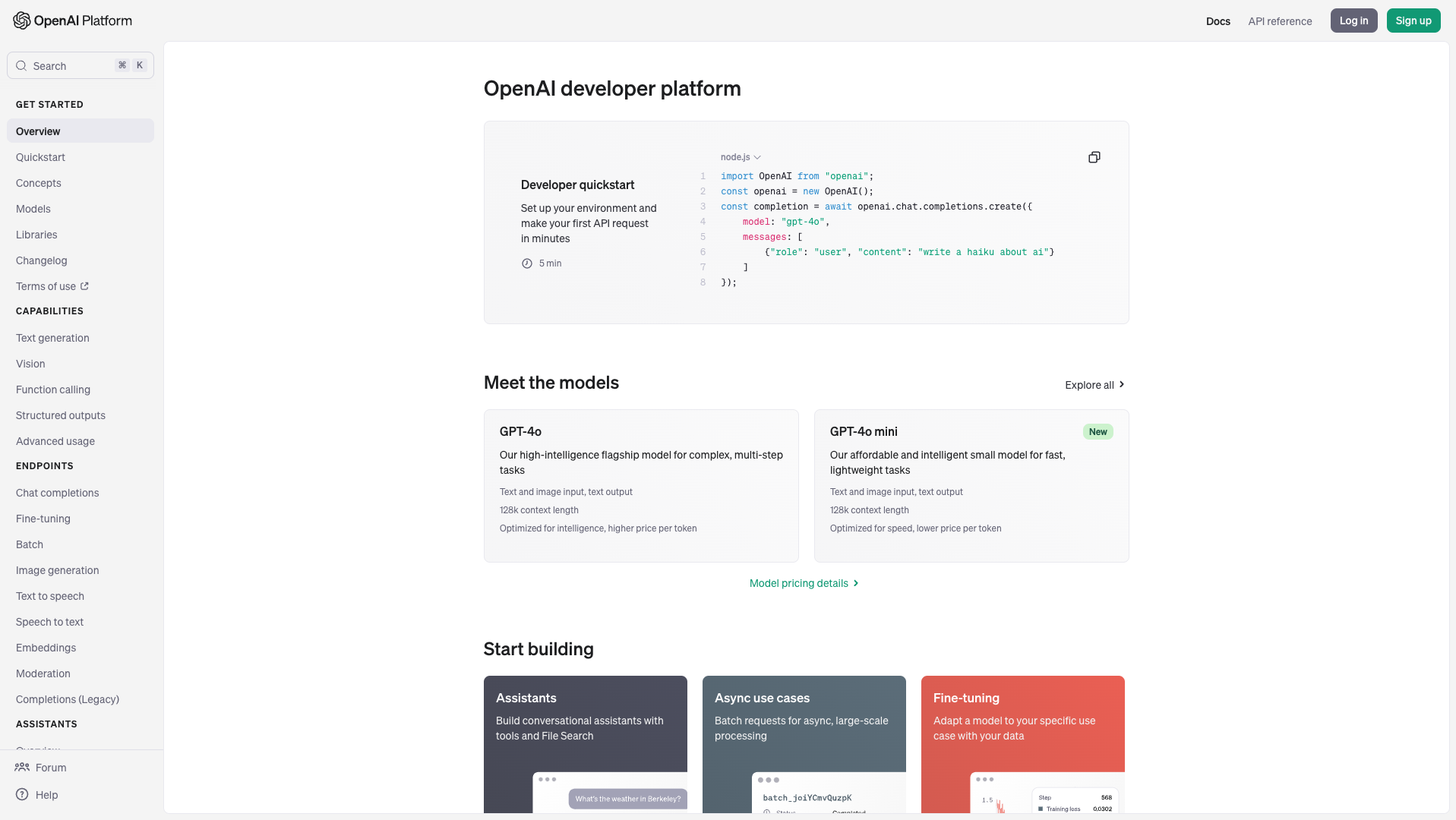Click the Help question mark icon
Viewport: 1456px width, 820px height.
tap(22, 795)
